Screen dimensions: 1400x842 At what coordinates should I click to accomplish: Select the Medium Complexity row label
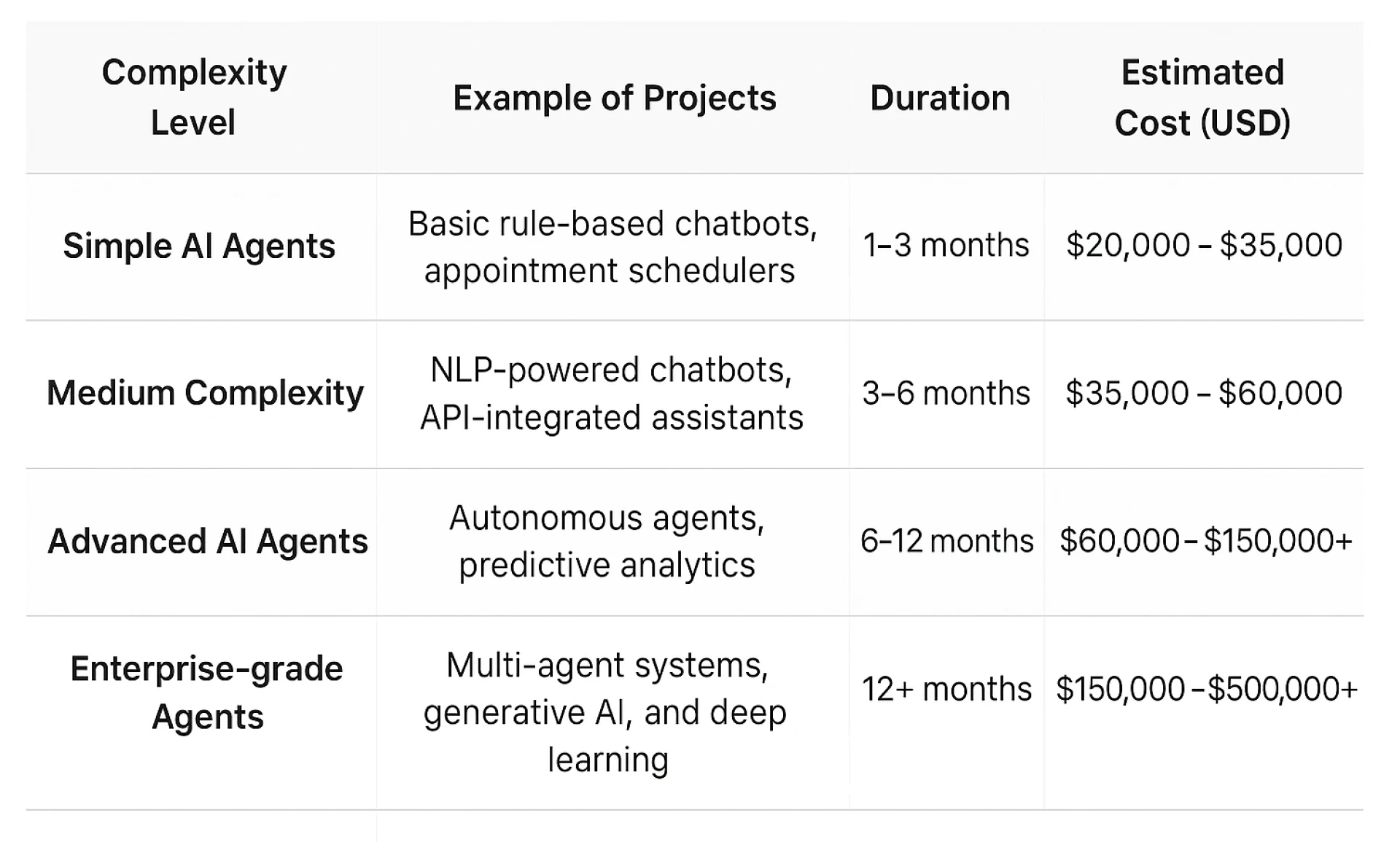tap(205, 393)
